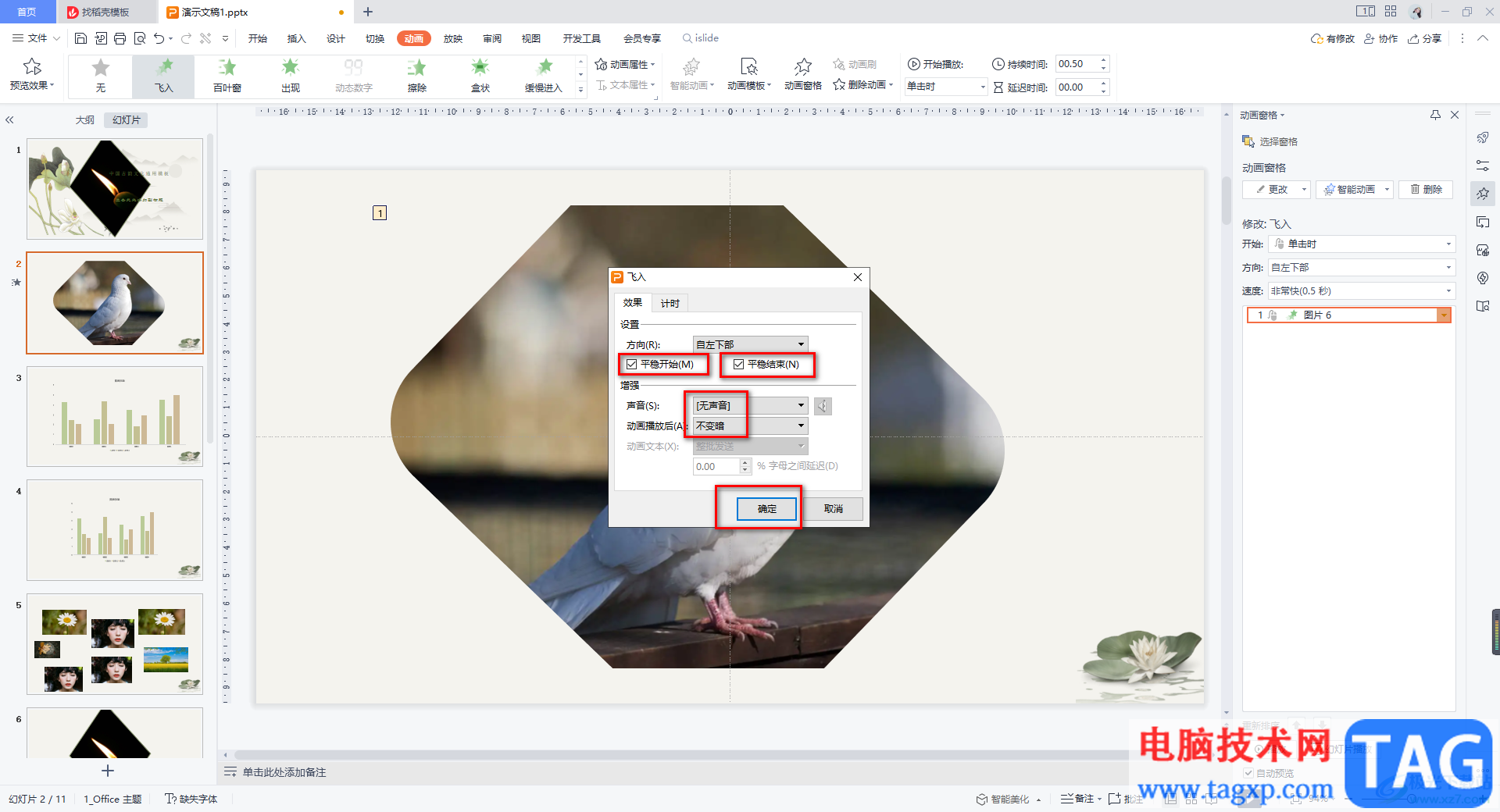Screen dimensions: 1500x812
Task: Click the 删除 delete button in animation pane
Action: 1426,190
